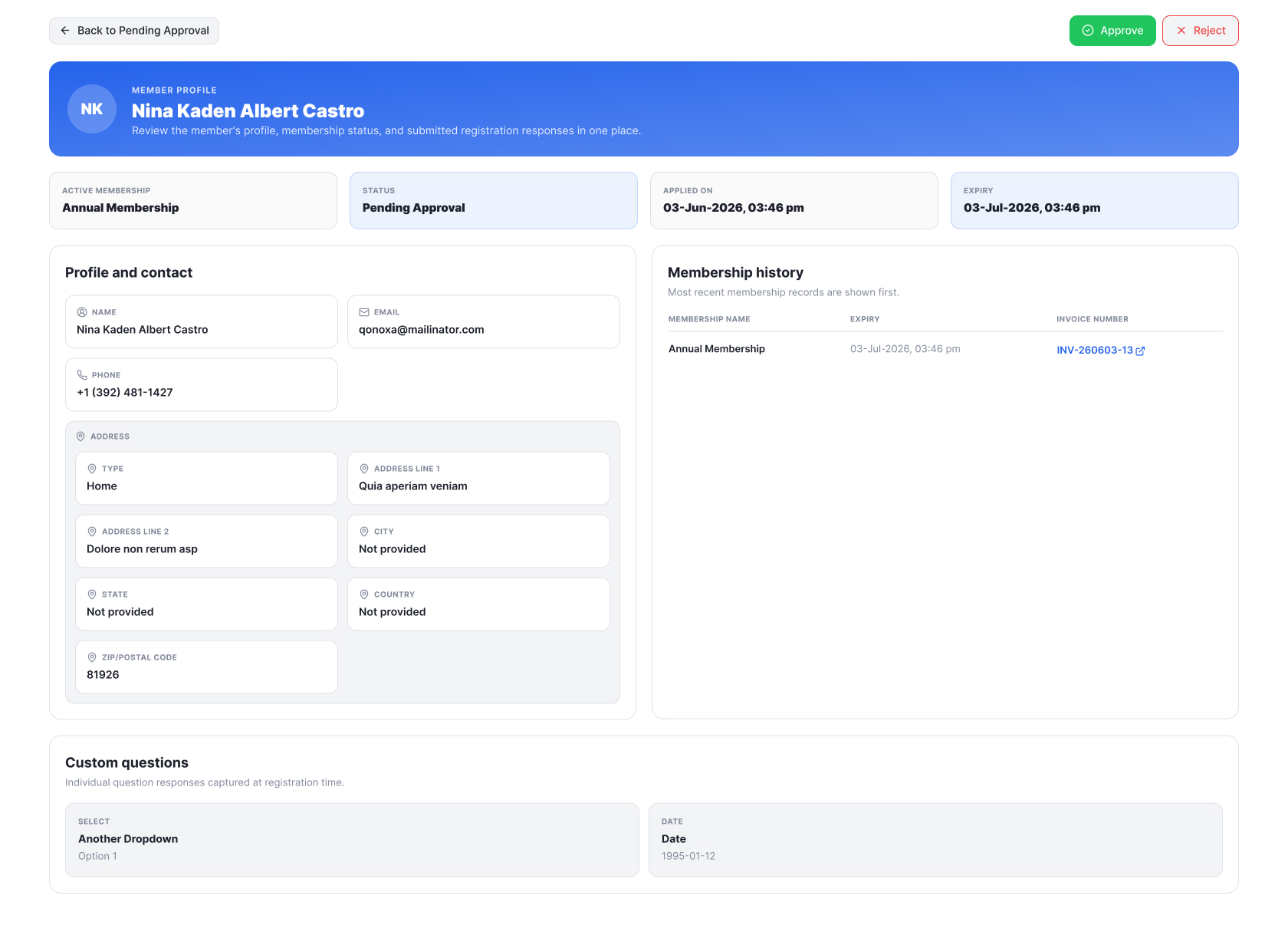Image resolution: width=1288 pixels, height=945 pixels.
Task: Click the pin icon beside CITY
Action: pos(364,532)
